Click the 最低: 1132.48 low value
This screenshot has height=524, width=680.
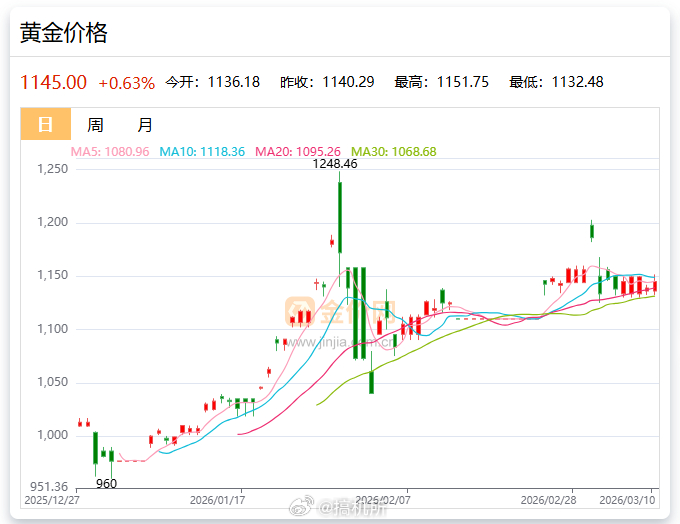(x=556, y=82)
